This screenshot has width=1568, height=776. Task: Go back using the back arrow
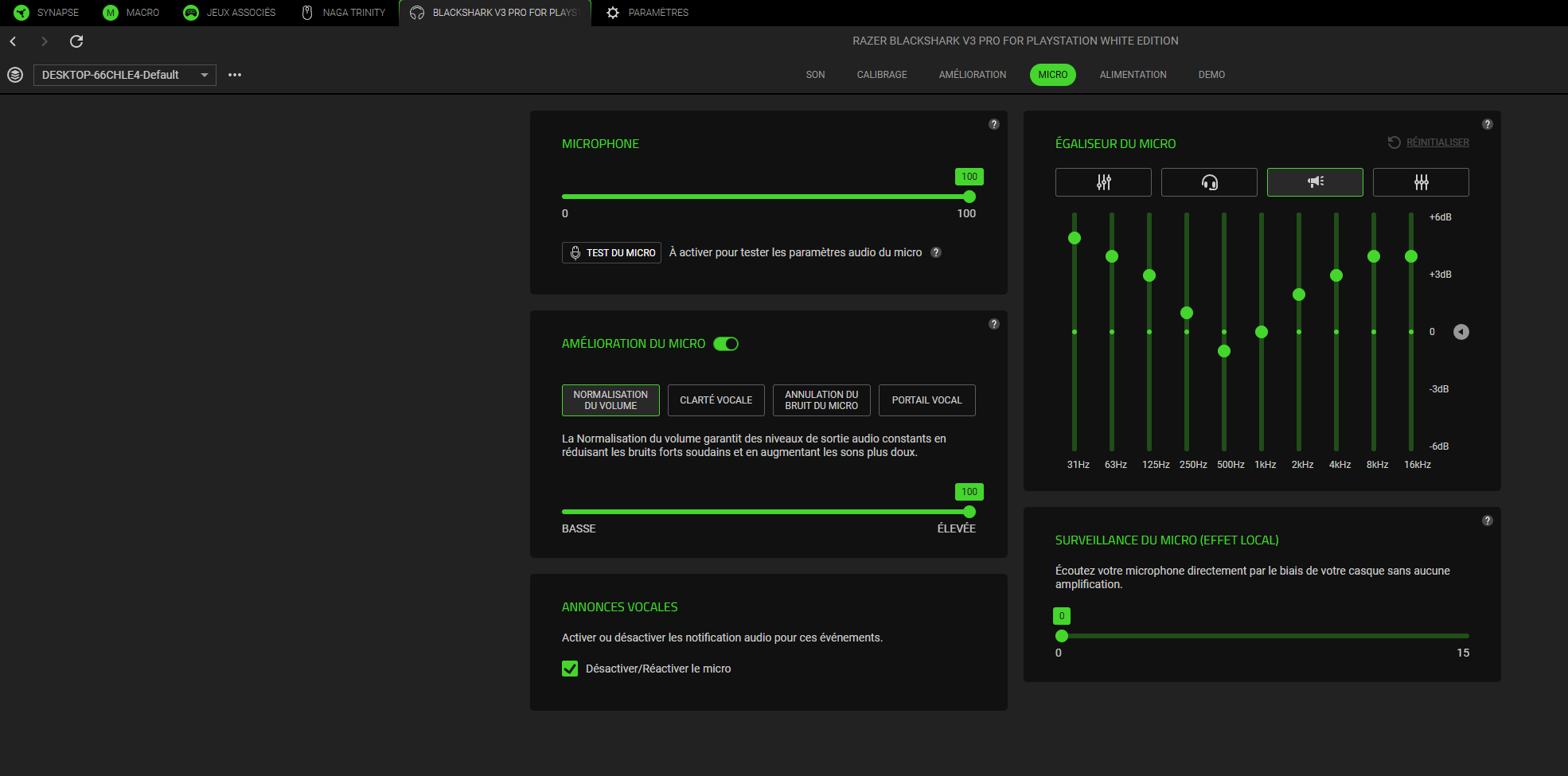(x=14, y=41)
